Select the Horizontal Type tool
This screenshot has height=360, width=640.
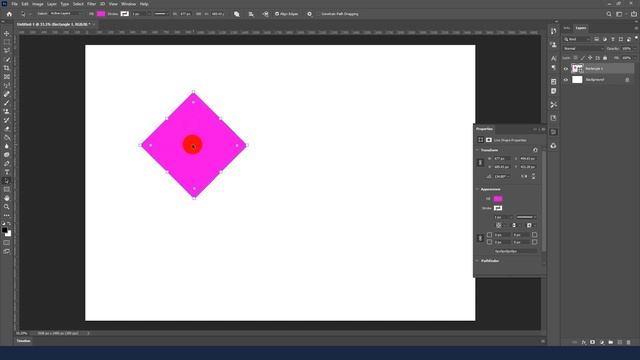coord(7,172)
